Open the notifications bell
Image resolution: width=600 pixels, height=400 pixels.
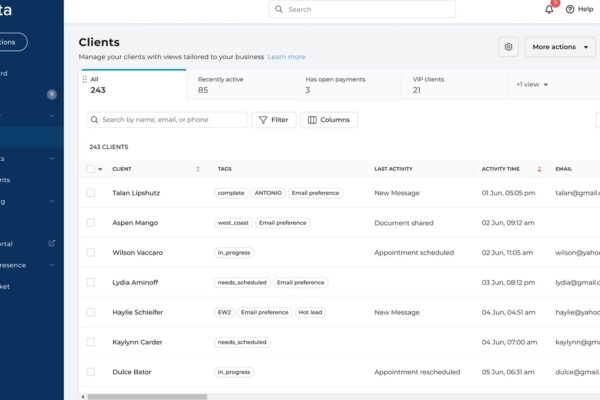point(549,9)
